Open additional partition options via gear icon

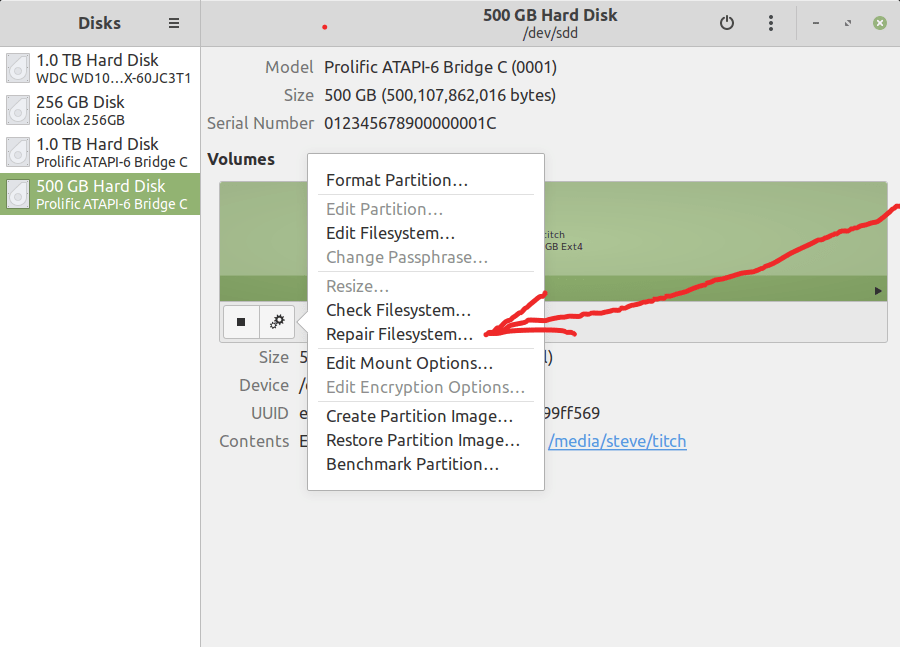[277, 321]
